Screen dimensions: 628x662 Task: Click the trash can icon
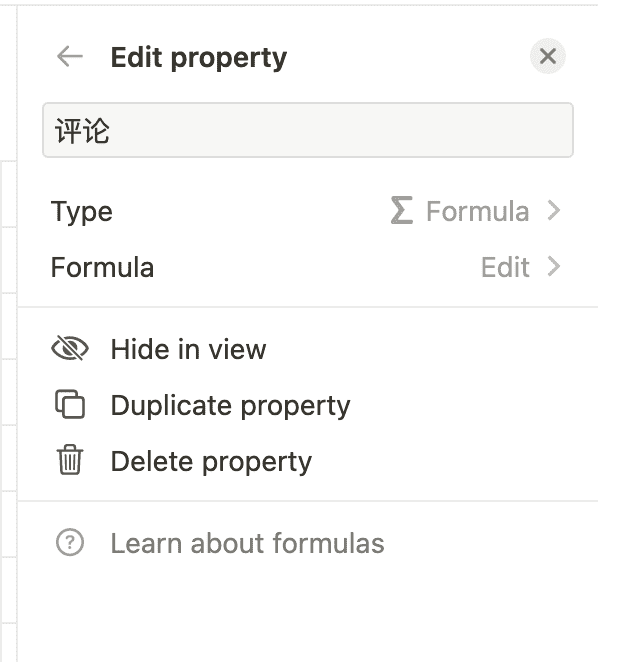(x=69, y=461)
